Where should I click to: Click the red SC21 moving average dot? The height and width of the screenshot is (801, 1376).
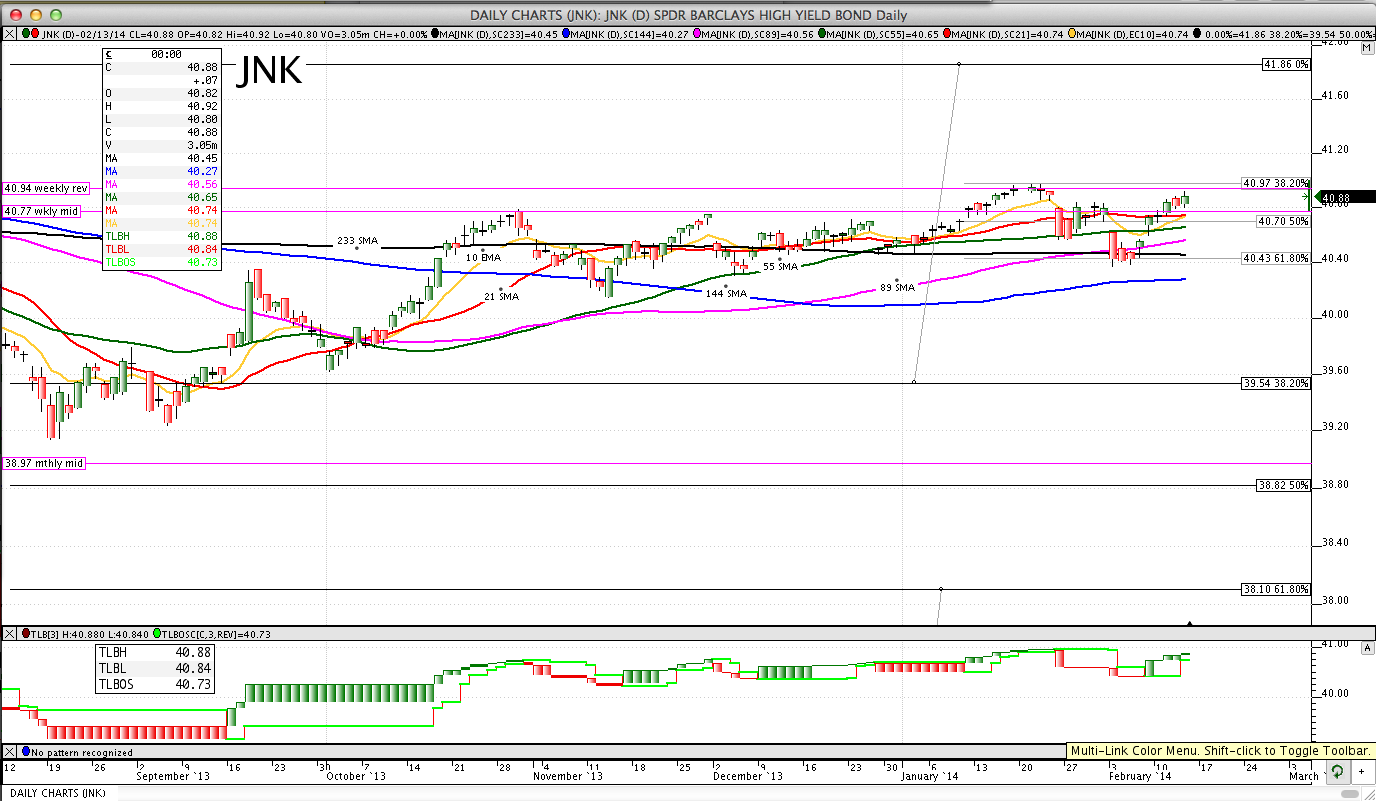(x=946, y=33)
